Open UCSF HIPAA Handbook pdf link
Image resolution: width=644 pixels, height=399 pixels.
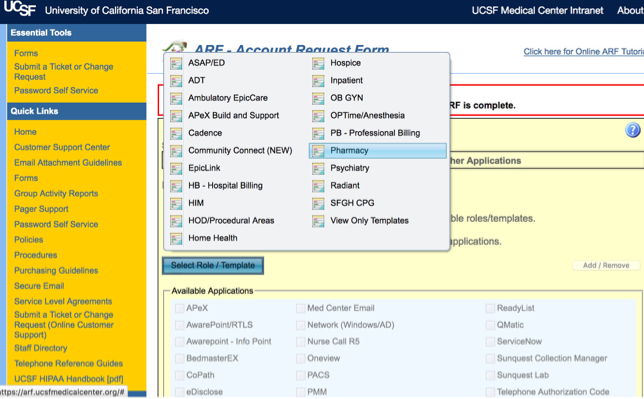click(69, 379)
